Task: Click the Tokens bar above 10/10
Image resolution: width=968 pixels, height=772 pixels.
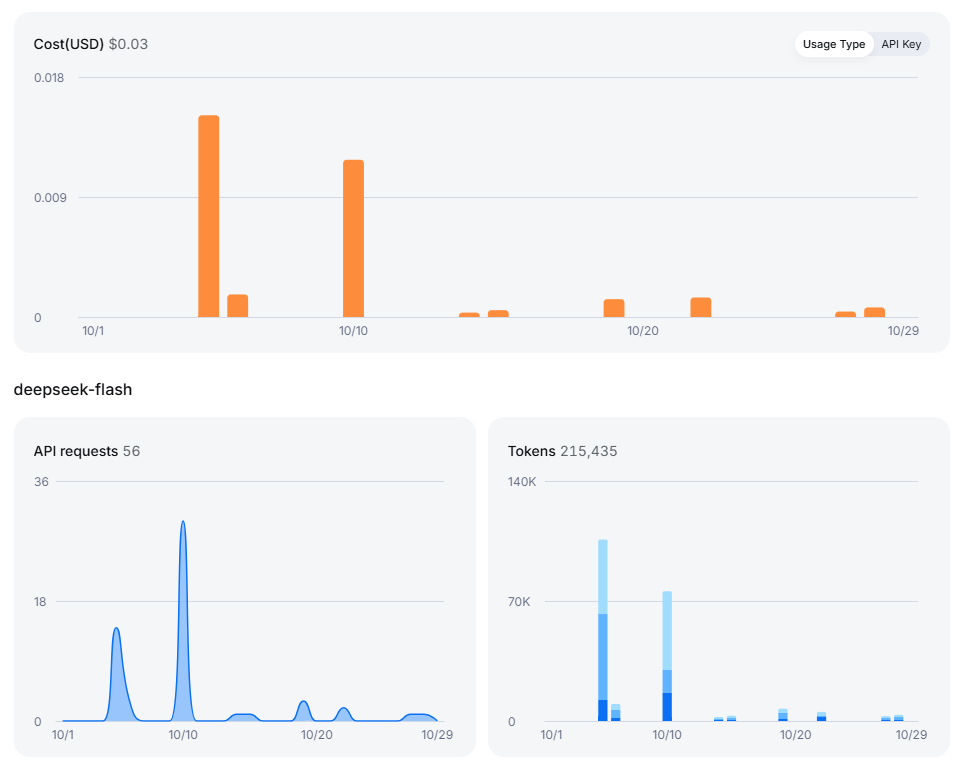Action: point(667,656)
